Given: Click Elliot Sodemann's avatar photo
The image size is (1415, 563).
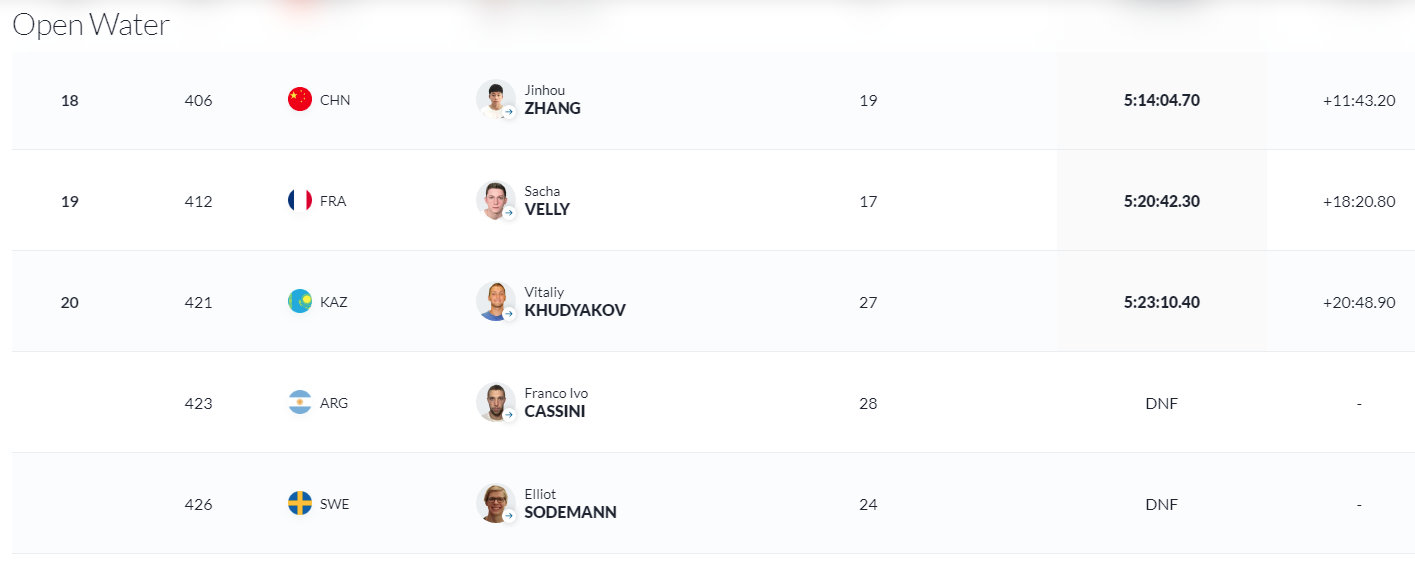Looking at the screenshot, I should click(x=496, y=503).
